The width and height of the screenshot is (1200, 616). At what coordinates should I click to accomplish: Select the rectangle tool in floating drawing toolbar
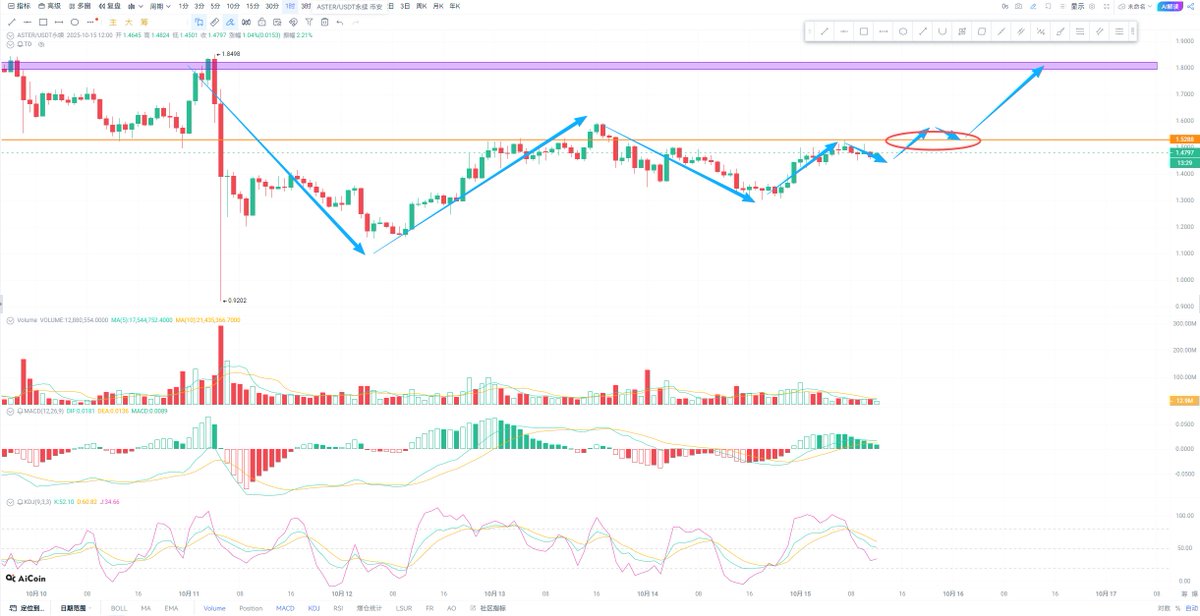(x=864, y=31)
